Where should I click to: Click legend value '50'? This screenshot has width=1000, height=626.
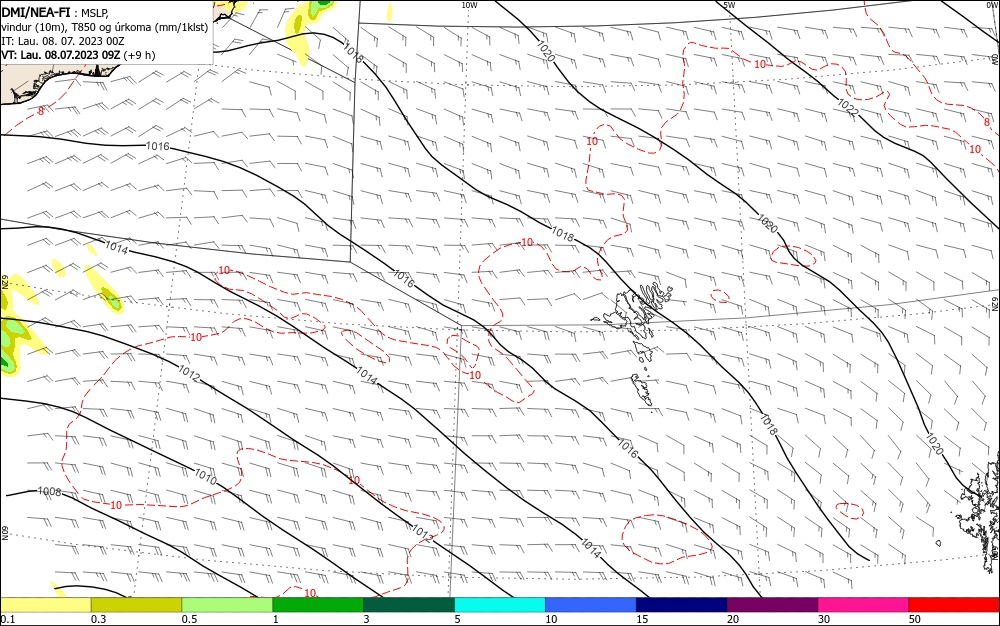pyautogui.click(x=915, y=619)
